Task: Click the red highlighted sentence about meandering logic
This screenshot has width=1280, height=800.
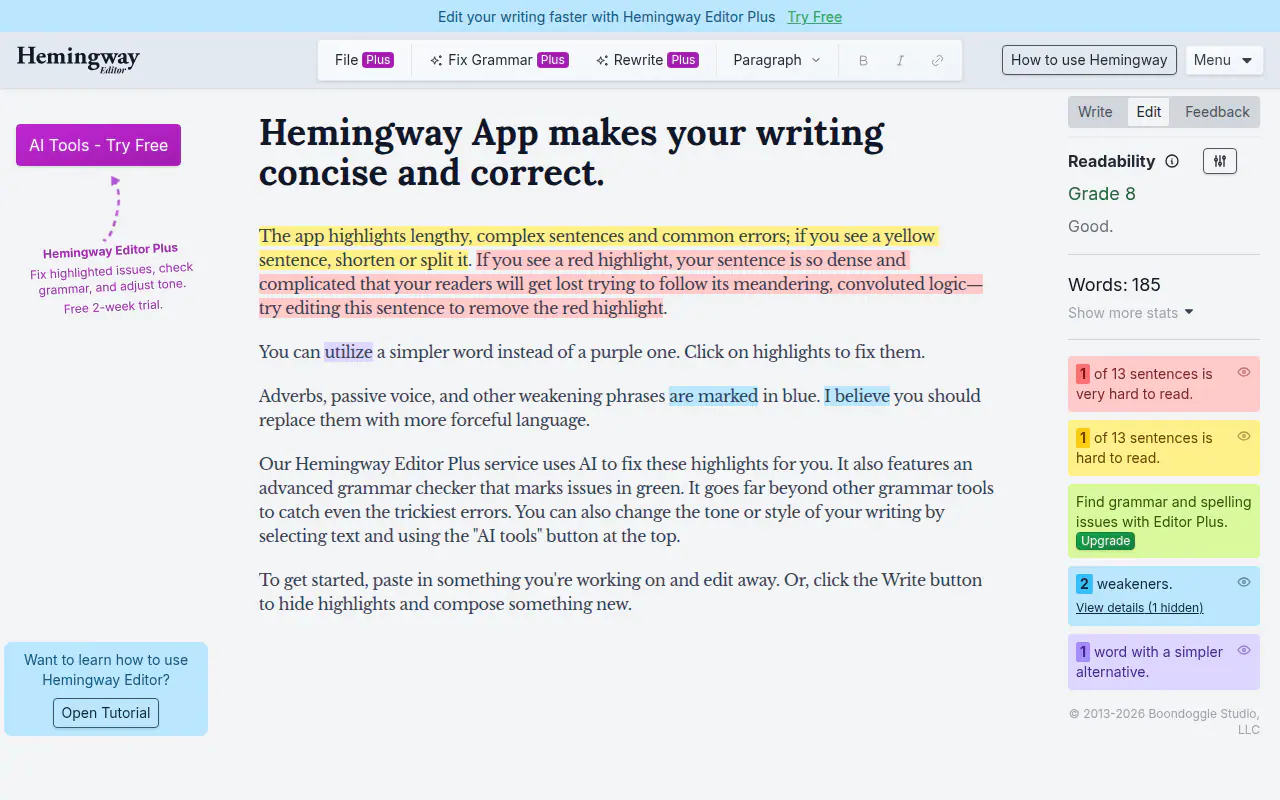Action: 620,284
